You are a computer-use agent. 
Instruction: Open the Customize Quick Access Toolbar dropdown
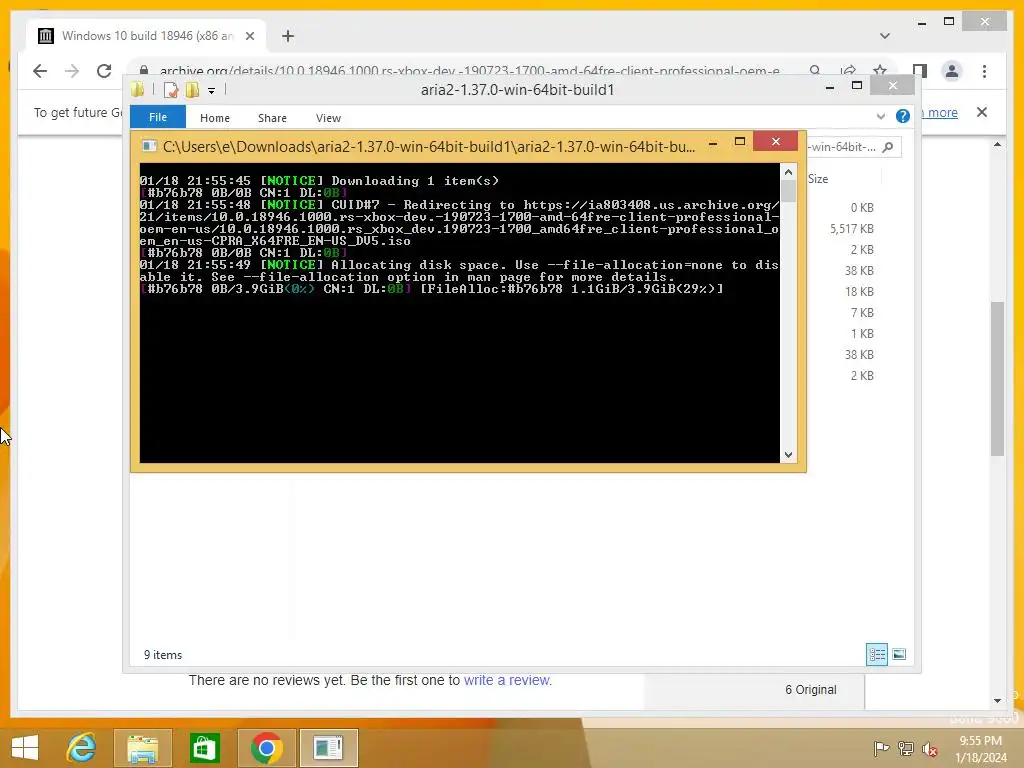(212, 91)
